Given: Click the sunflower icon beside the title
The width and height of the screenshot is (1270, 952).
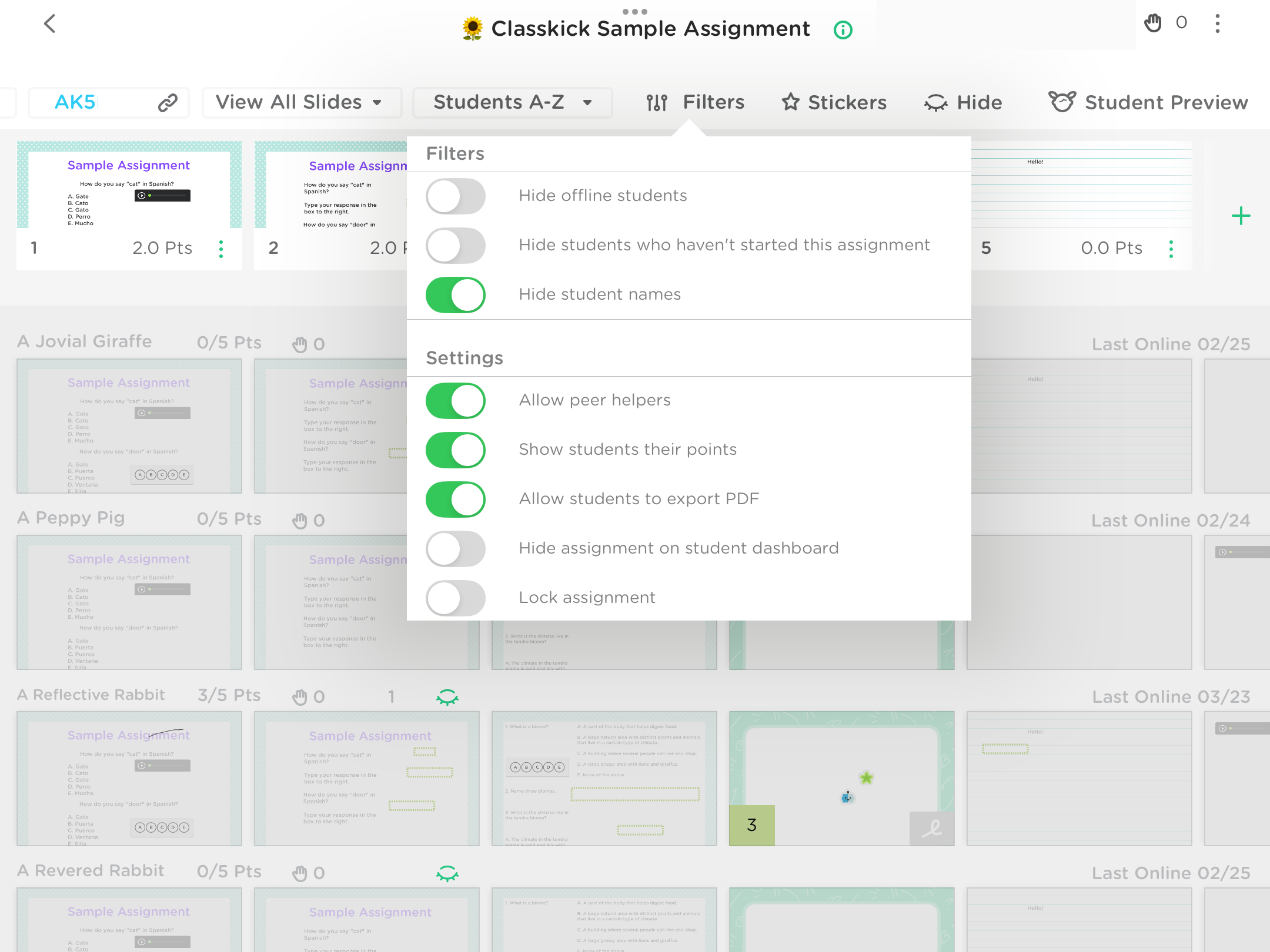Looking at the screenshot, I should 473,29.
